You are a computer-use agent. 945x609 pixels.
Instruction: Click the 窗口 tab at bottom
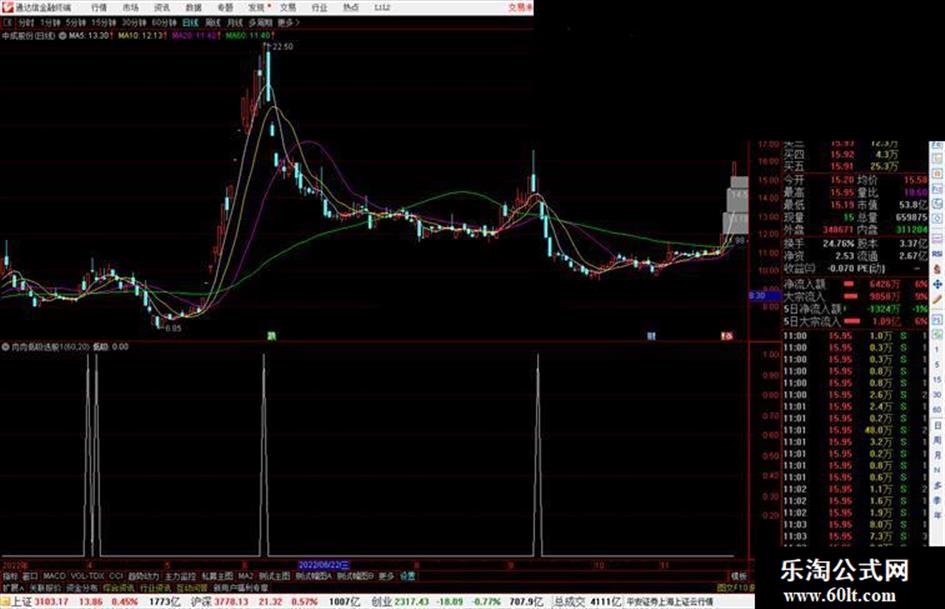pos(30,576)
